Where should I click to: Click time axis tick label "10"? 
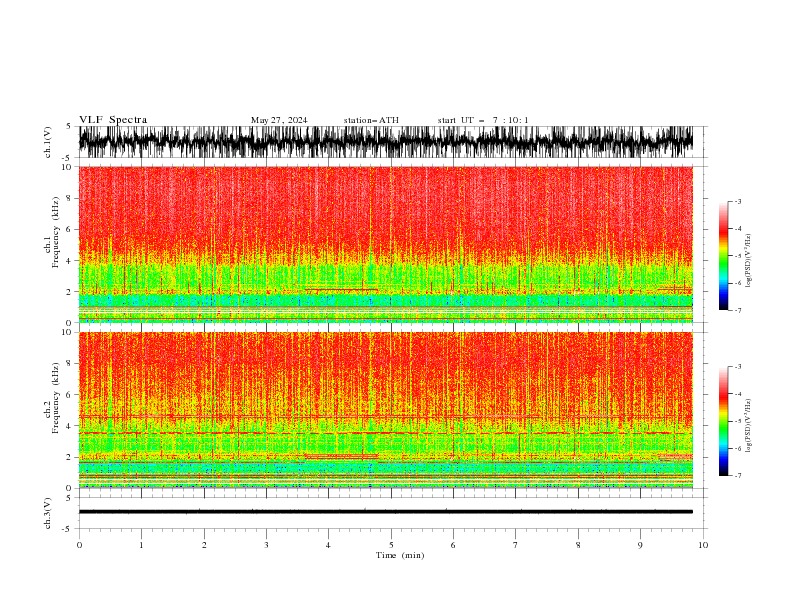703,545
